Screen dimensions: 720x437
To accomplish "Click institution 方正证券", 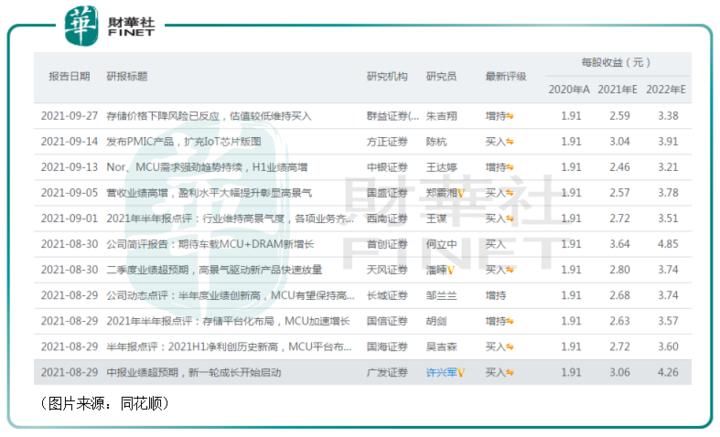I will coord(387,141).
